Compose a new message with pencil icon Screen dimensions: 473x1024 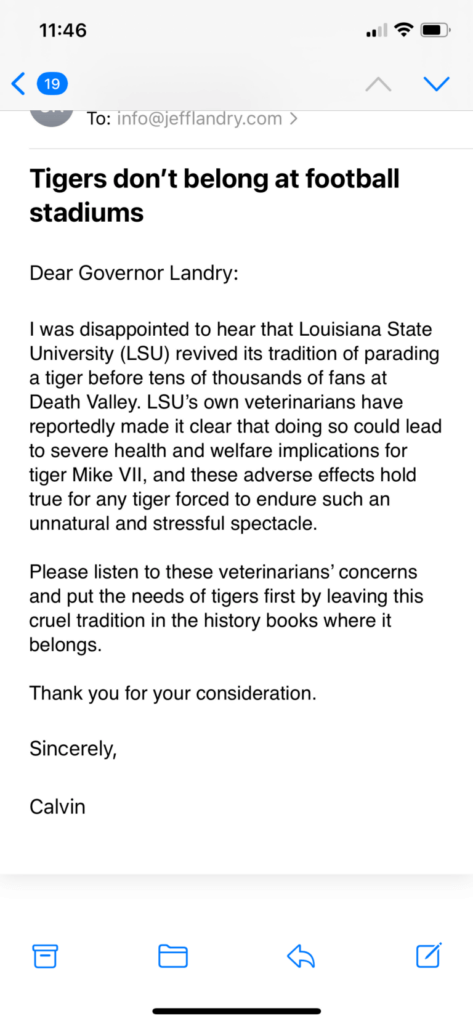[429, 955]
